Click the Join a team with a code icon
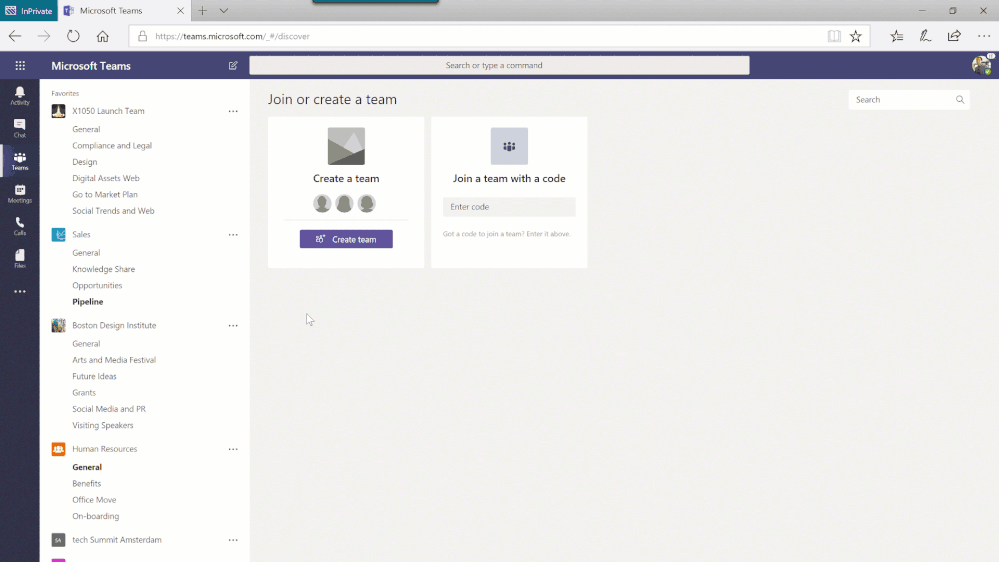 tap(509, 146)
